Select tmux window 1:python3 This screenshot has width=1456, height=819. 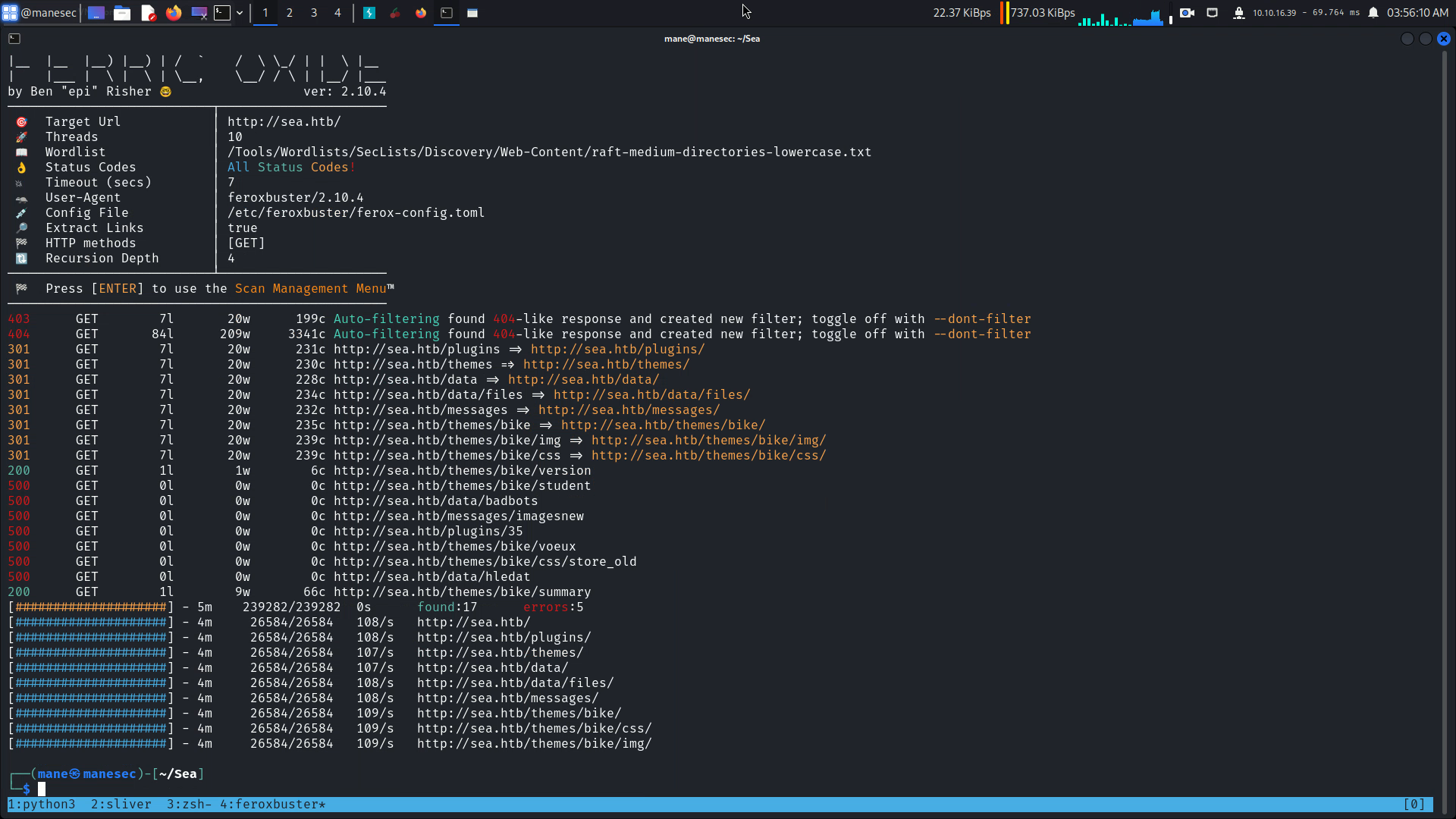coord(42,805)
